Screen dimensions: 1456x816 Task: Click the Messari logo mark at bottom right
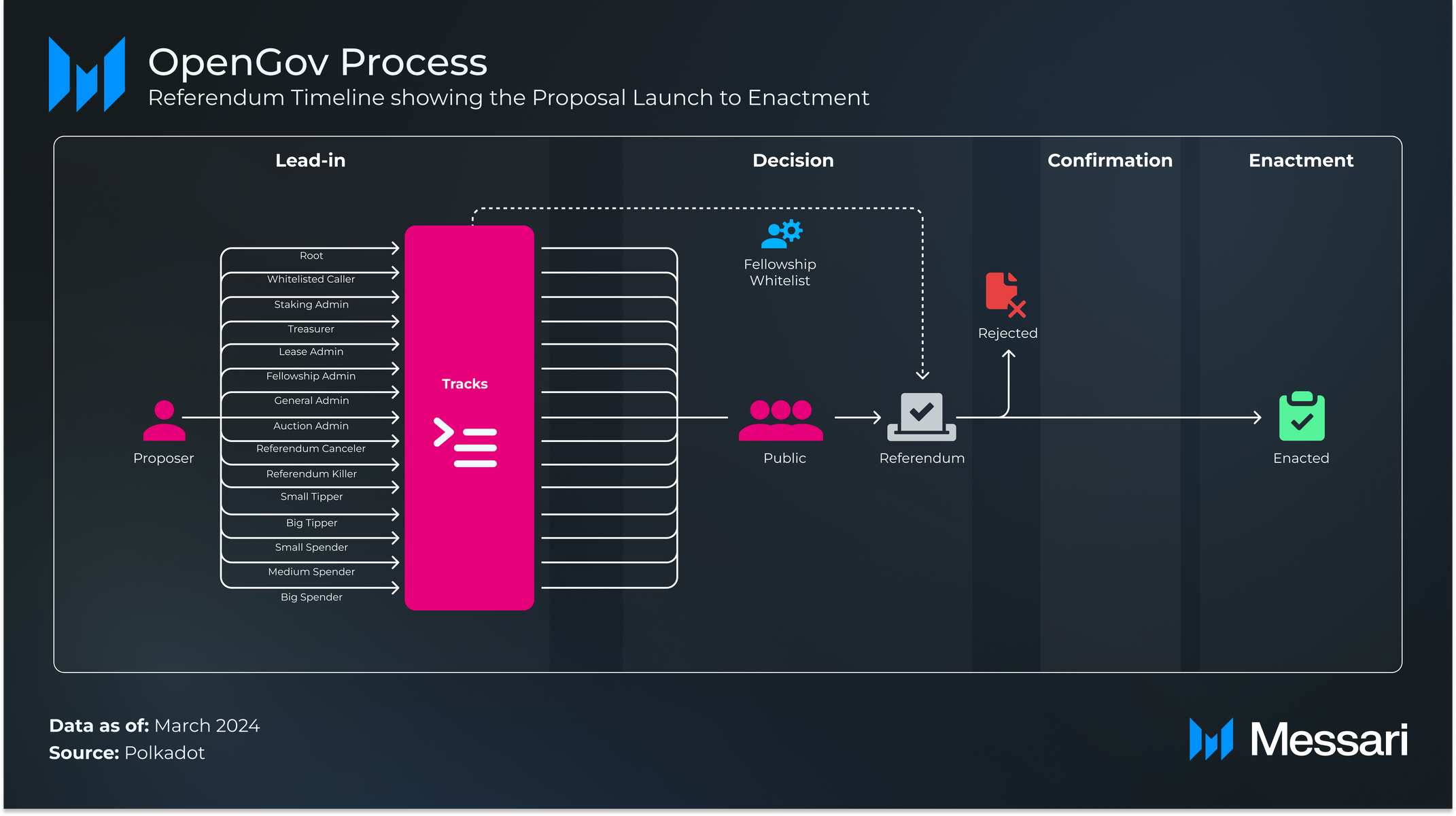1211,739
